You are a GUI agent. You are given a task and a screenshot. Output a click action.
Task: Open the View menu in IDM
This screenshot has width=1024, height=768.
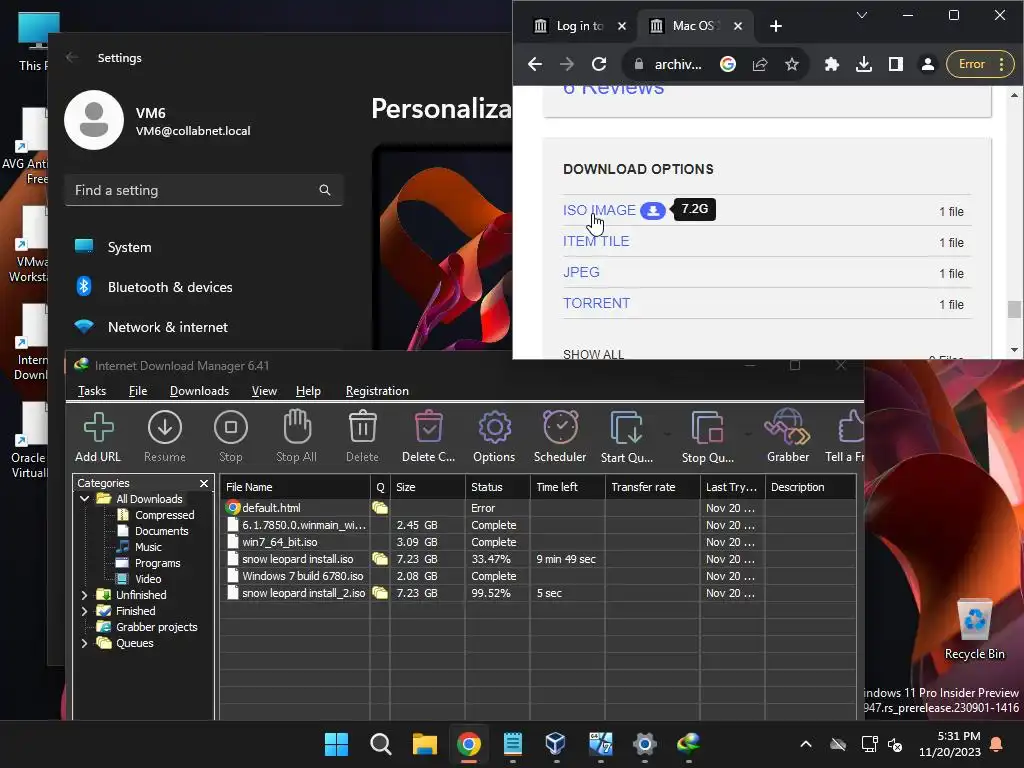click(x=264, y=391)
